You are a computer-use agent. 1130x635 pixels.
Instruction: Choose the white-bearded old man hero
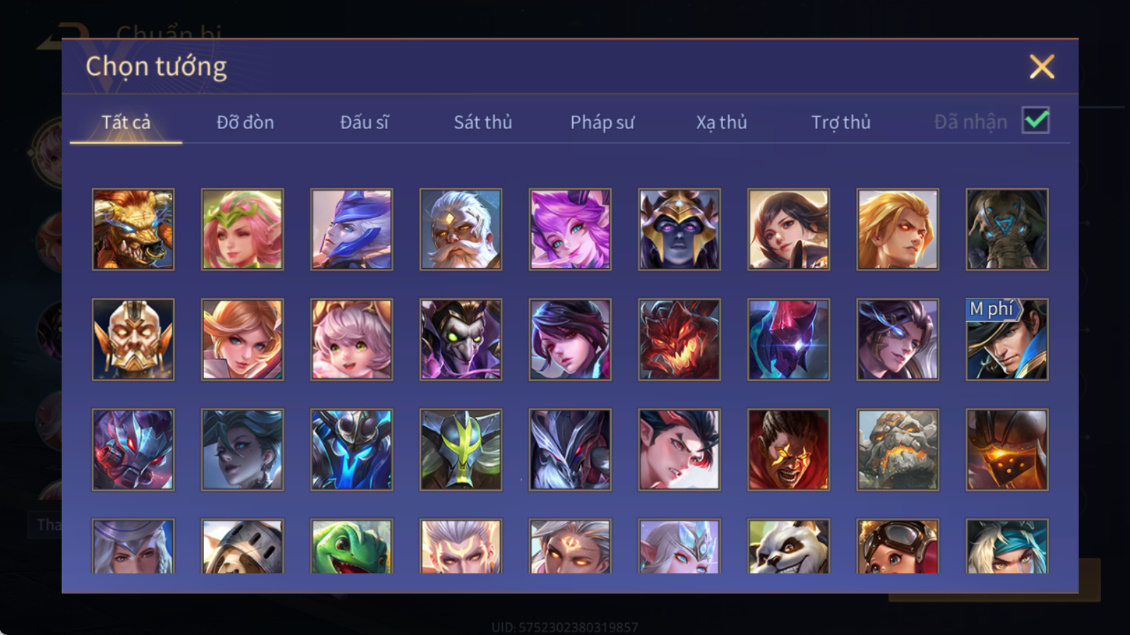click(461, 229)
